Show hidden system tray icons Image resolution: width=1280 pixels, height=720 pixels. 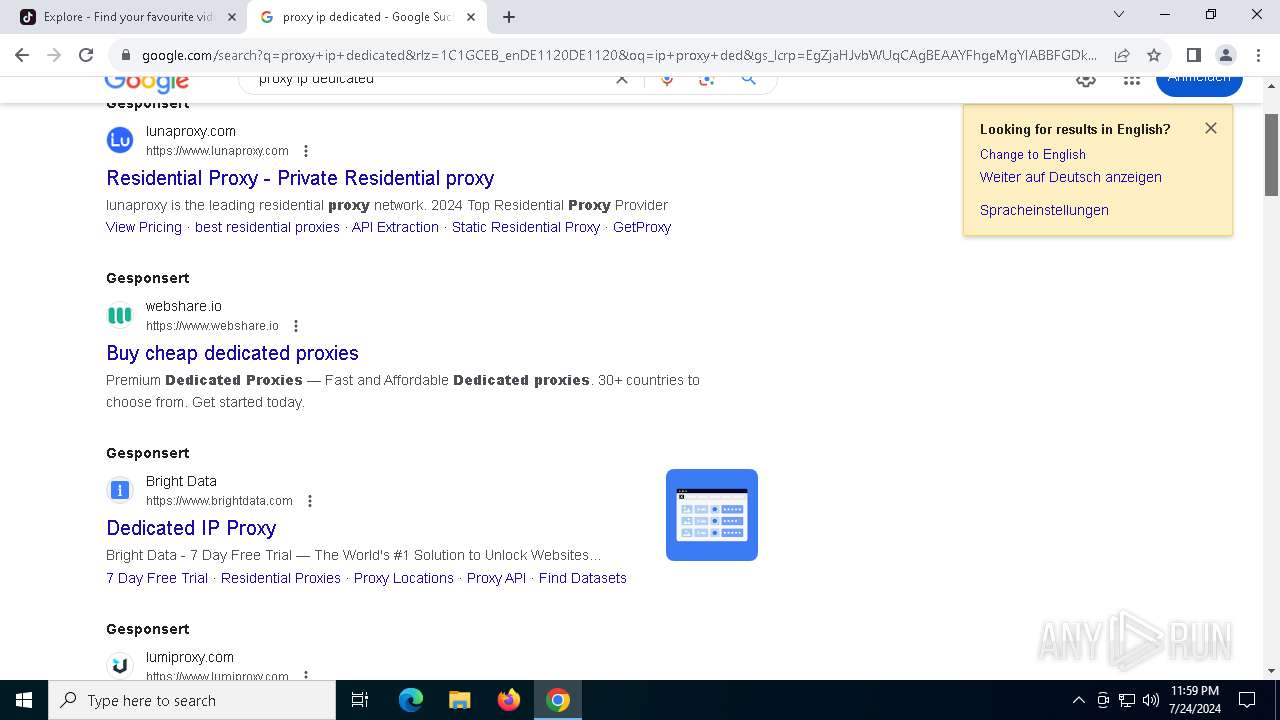tap(1078, 700)
